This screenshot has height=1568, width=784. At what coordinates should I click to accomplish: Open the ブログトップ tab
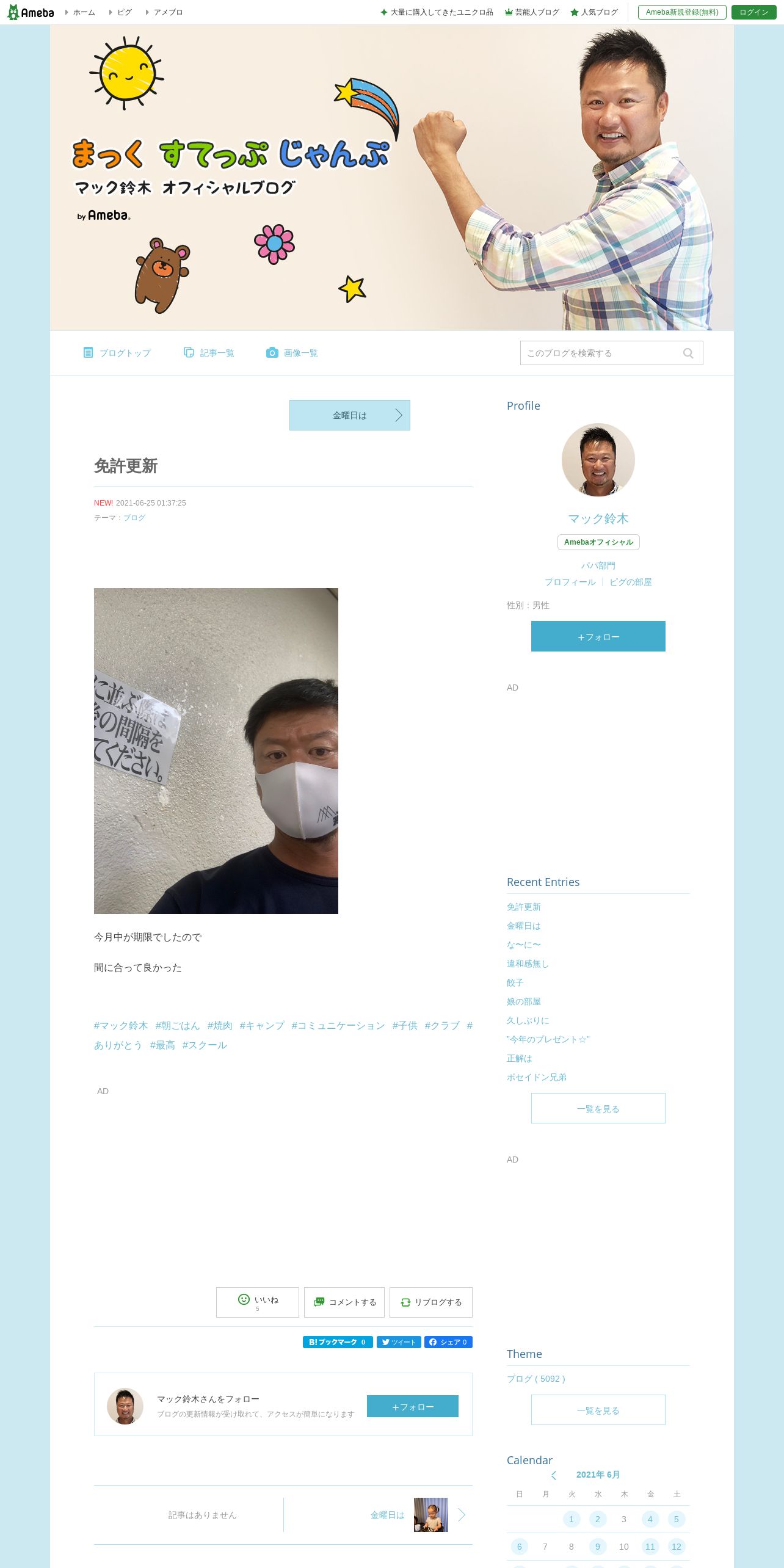(x=117, y=353)
